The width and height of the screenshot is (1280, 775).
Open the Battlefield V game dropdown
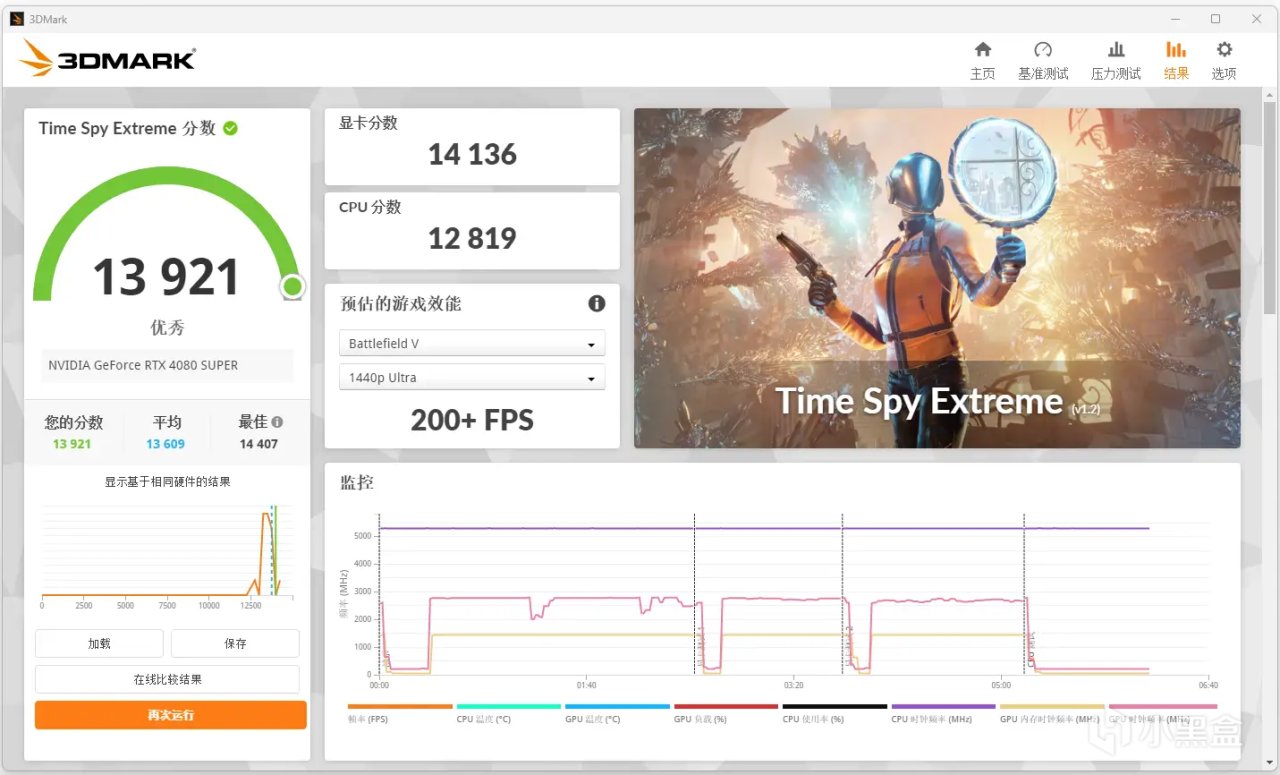coord(472,343)
